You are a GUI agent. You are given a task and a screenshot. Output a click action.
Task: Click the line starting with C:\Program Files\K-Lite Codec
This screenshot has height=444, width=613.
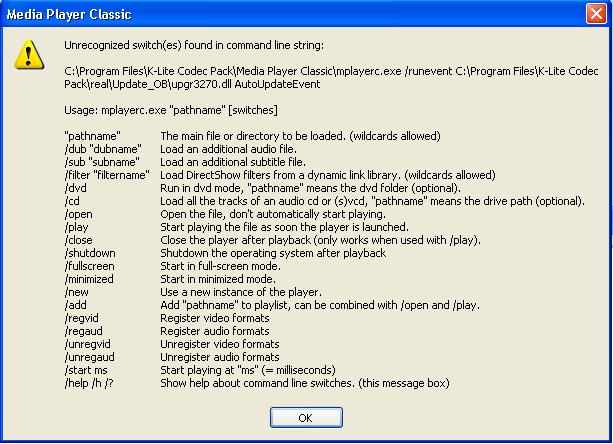click(x=331, y=71)
